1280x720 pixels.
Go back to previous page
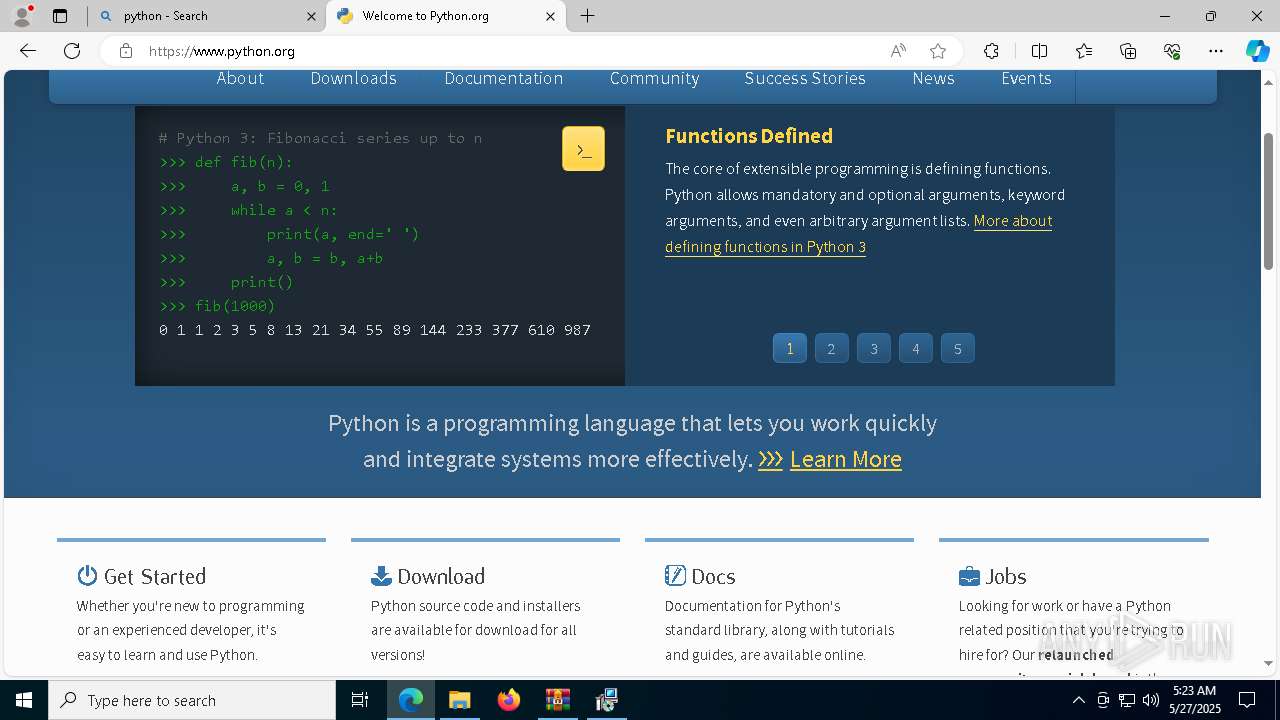tap(28, 51)
